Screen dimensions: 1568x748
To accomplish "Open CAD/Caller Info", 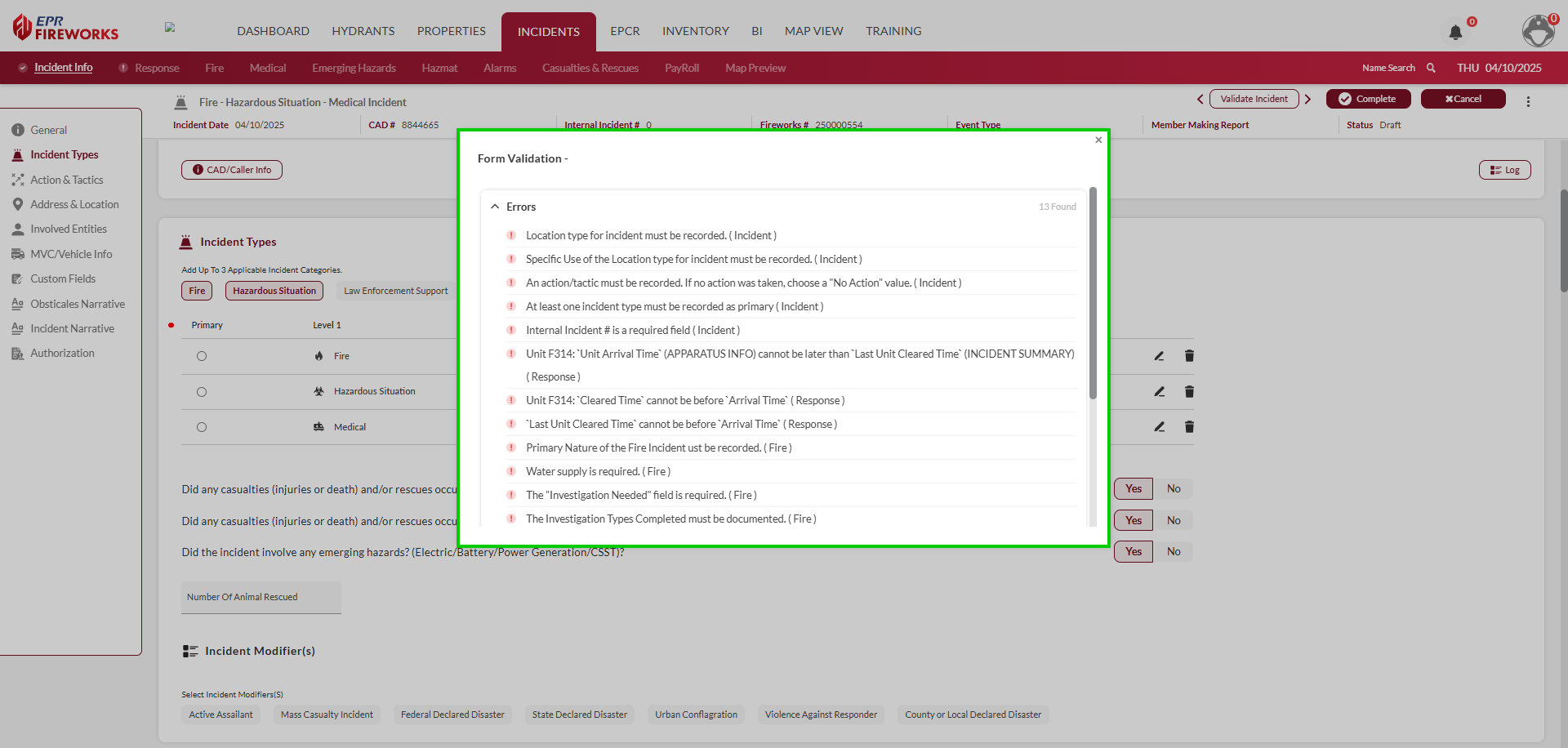I will pos(232,170).
